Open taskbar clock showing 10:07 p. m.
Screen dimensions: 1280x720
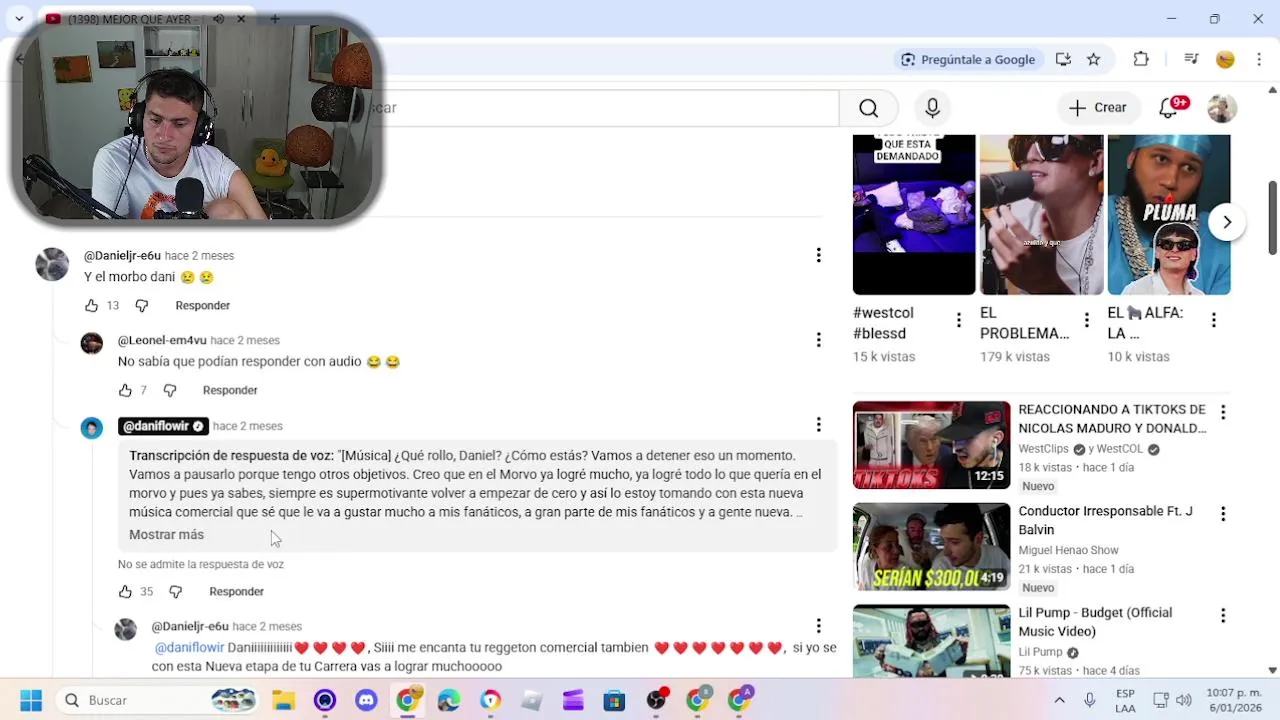1233,700
